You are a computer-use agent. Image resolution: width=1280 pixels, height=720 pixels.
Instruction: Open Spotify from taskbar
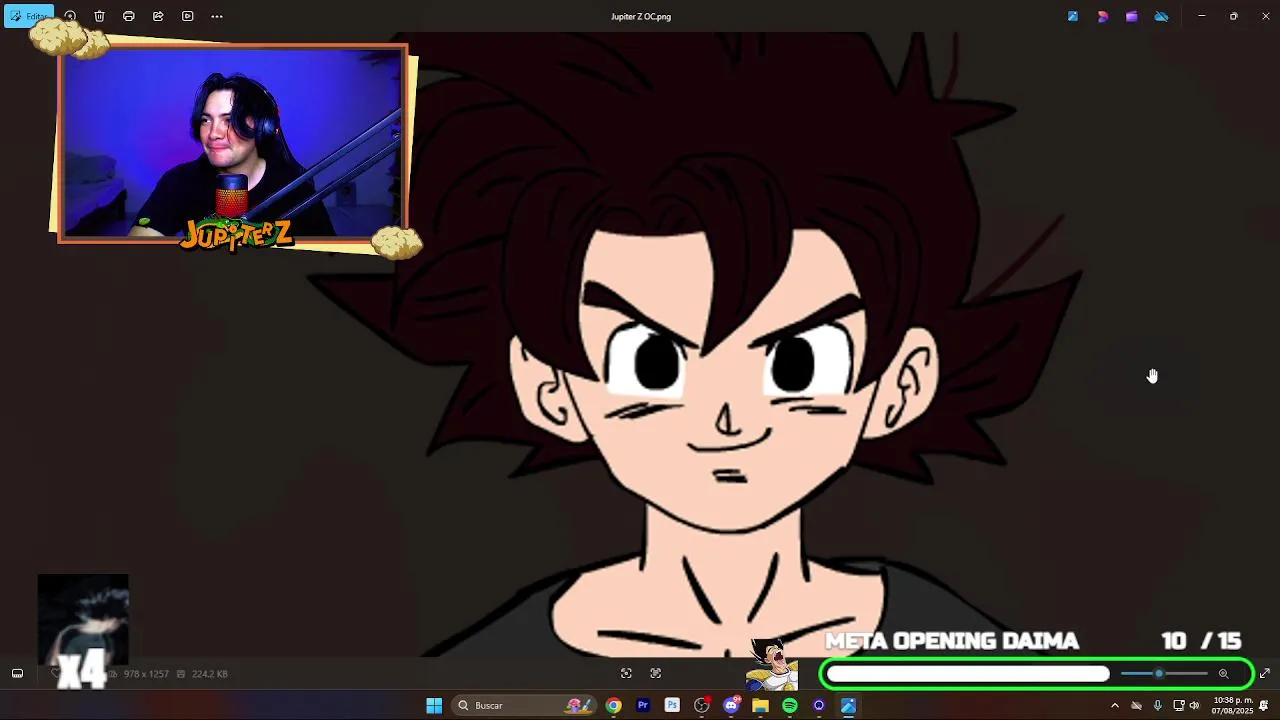point(790,706)
